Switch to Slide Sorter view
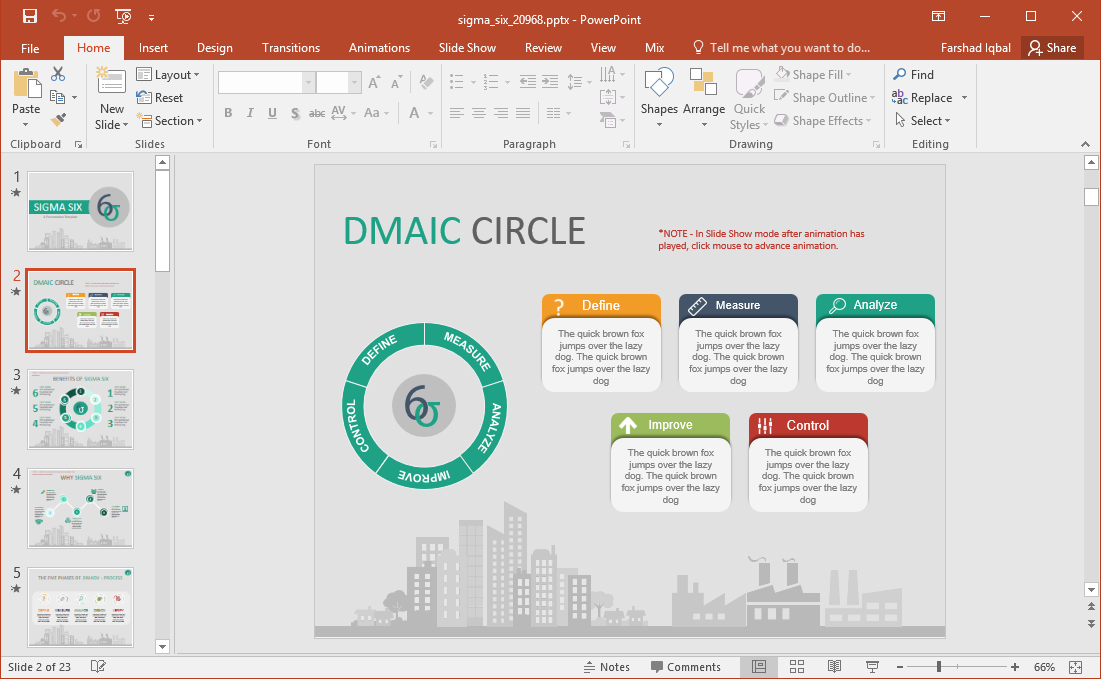Viewport: 1101px width, 679px height. (x=797, y=667)
